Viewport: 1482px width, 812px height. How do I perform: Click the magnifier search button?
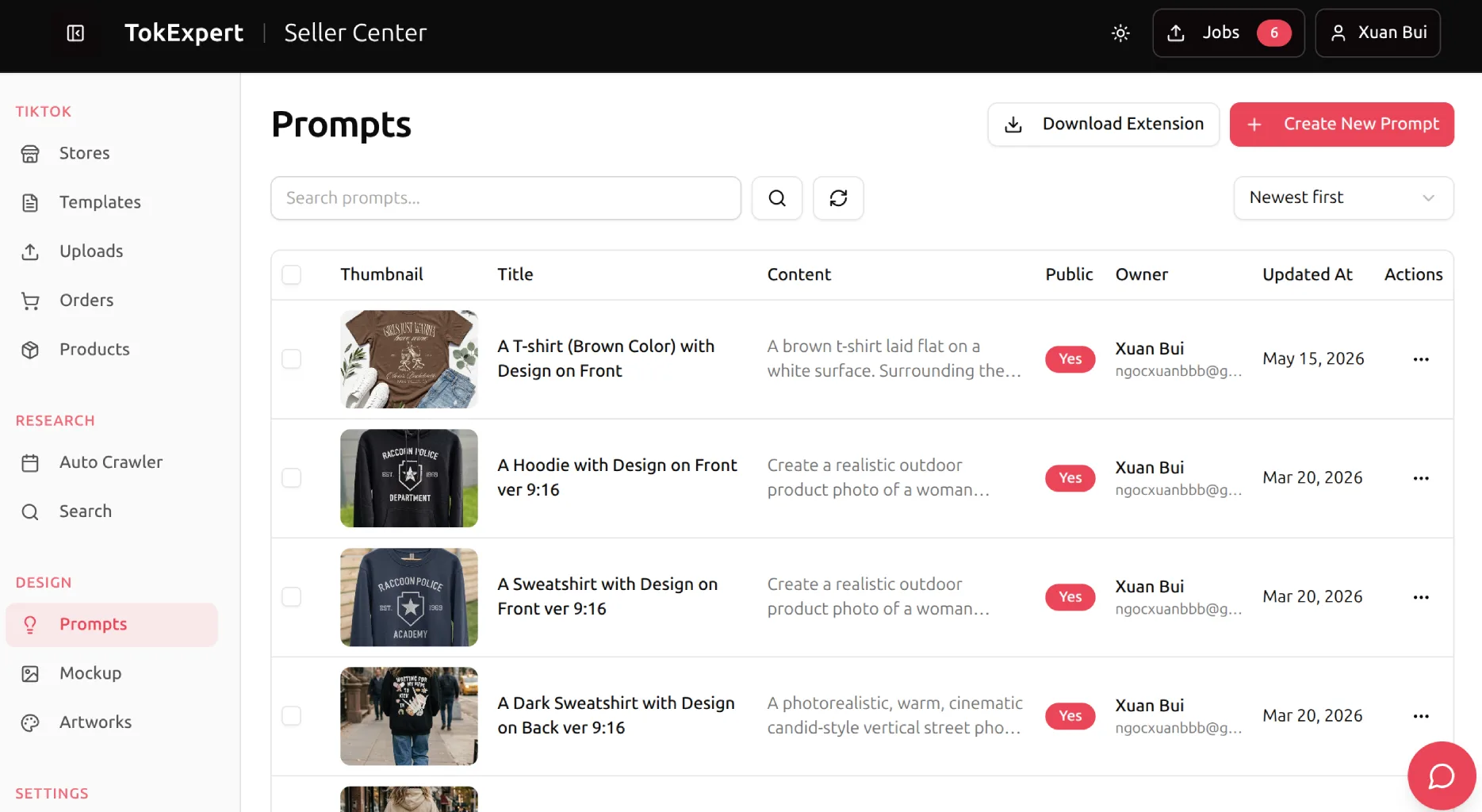(x=777, y=198)
